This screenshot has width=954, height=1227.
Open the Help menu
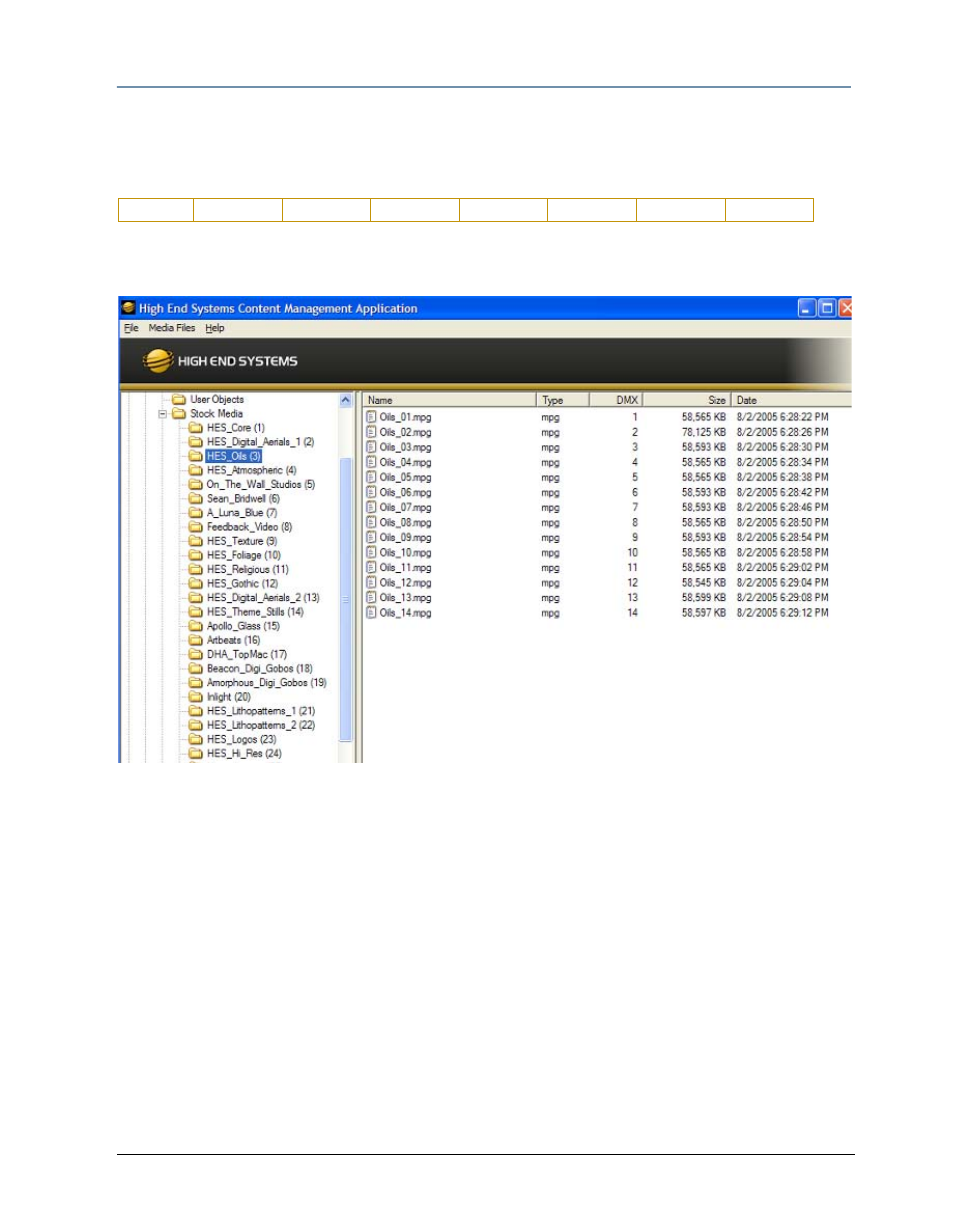click(x=215, y=328)
